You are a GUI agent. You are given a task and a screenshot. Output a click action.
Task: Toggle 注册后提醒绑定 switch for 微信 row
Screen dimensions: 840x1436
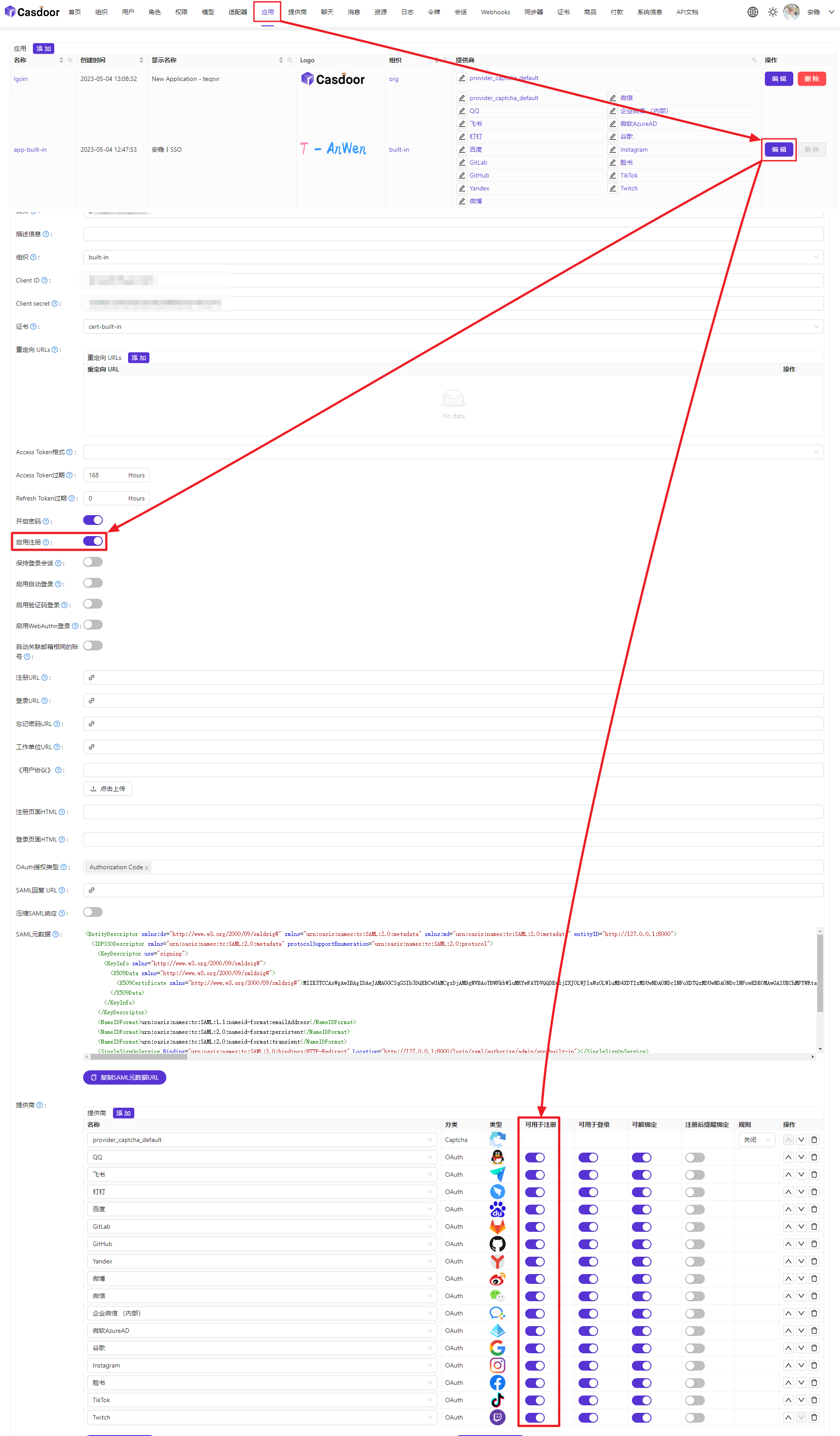point(695,1296)
